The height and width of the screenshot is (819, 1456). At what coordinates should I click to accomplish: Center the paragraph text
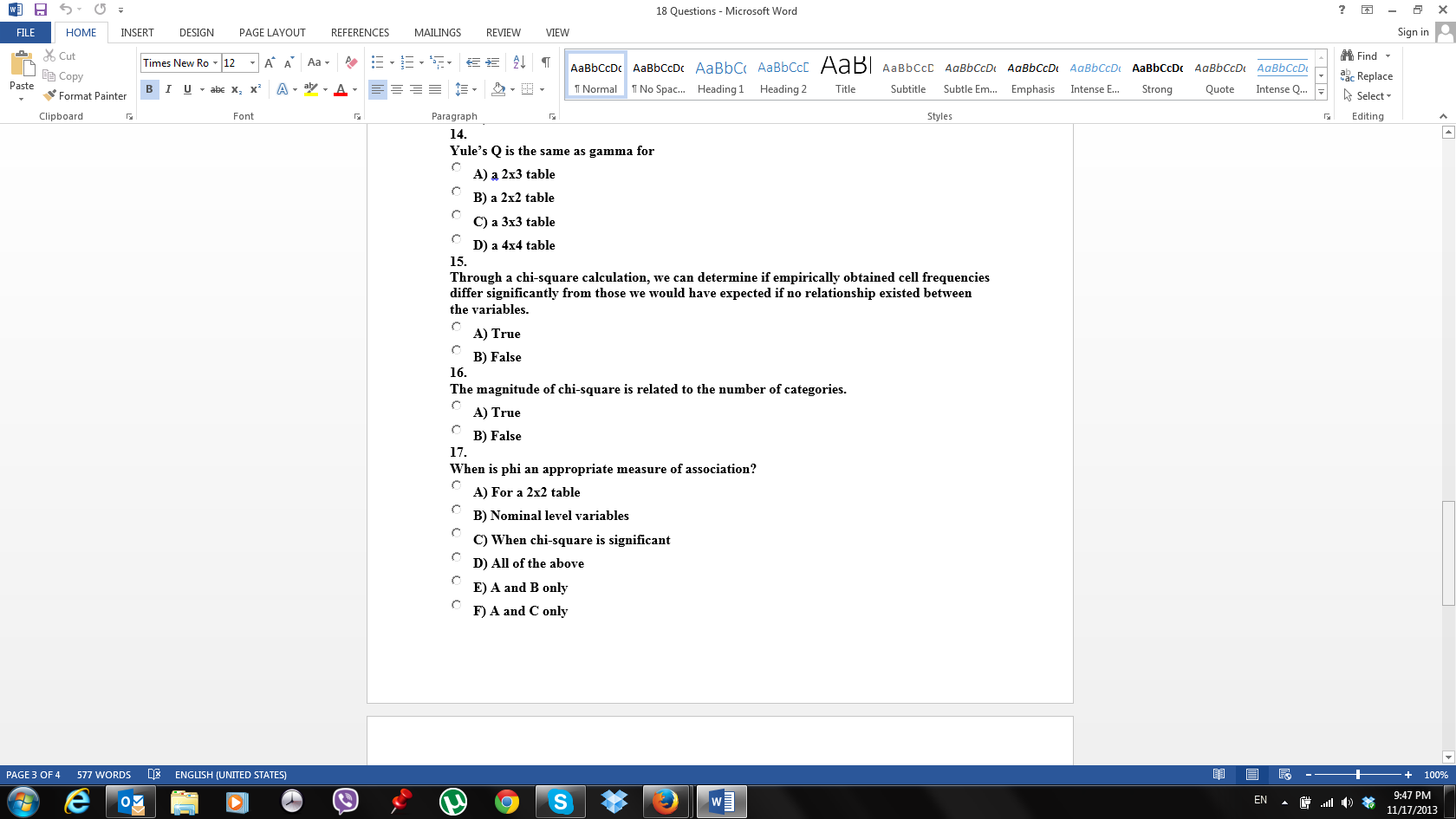click(397, 89)
